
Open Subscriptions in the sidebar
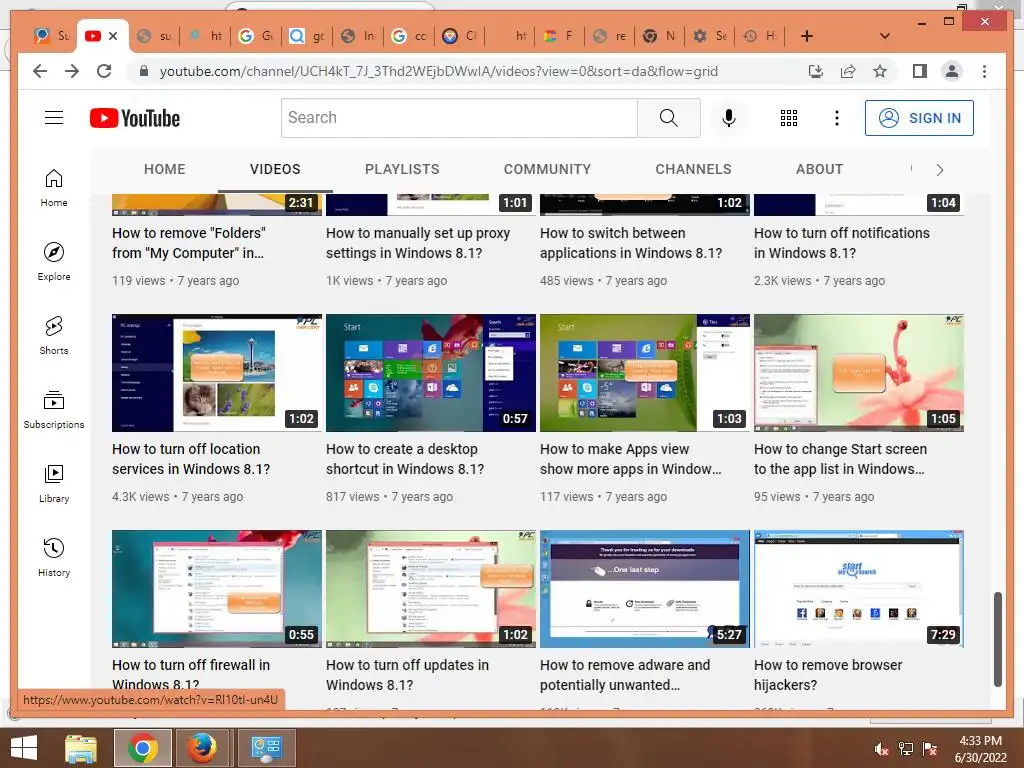(54, 409)
